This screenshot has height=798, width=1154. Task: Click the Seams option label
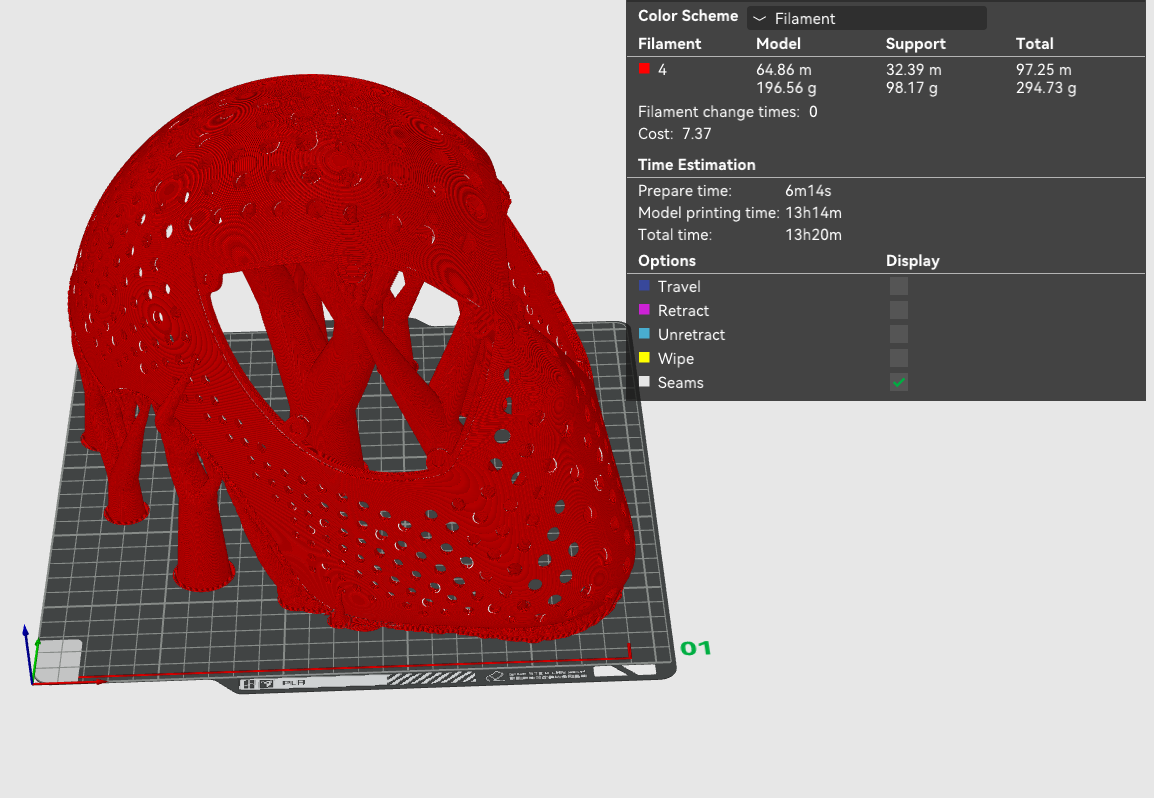coord(680,383)
